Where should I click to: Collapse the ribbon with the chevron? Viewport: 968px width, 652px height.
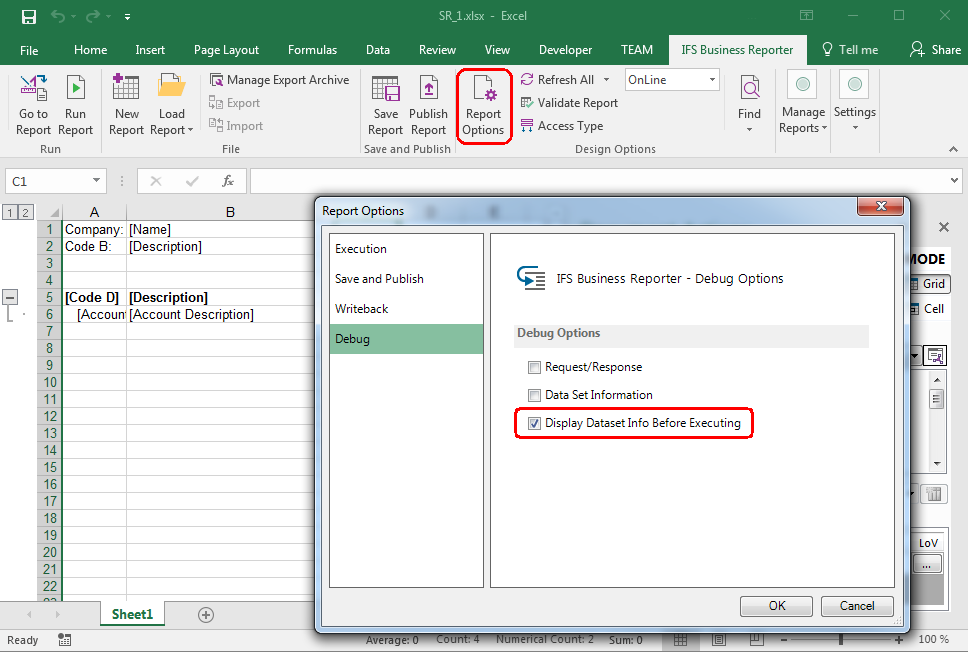click(953, 149)
